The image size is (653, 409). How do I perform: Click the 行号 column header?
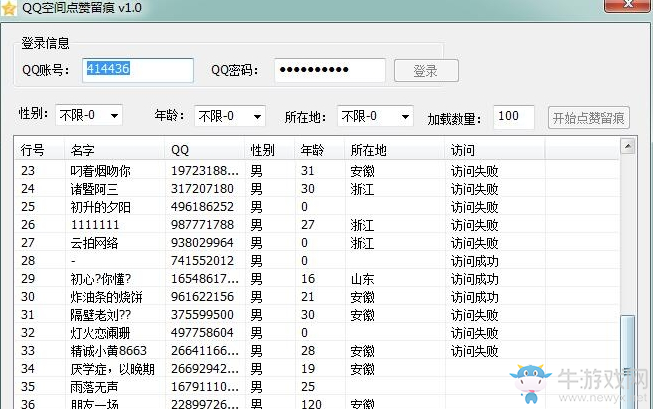40,150
